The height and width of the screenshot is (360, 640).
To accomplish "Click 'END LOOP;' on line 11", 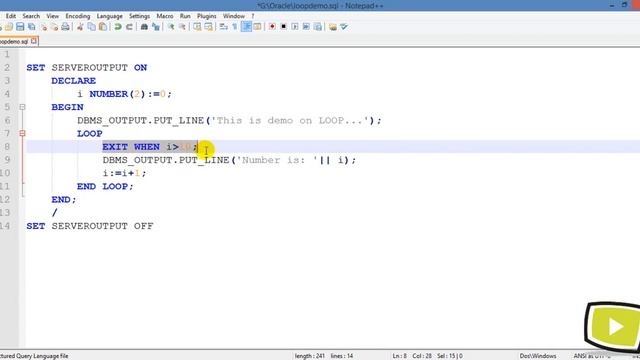I will (105, 187).
